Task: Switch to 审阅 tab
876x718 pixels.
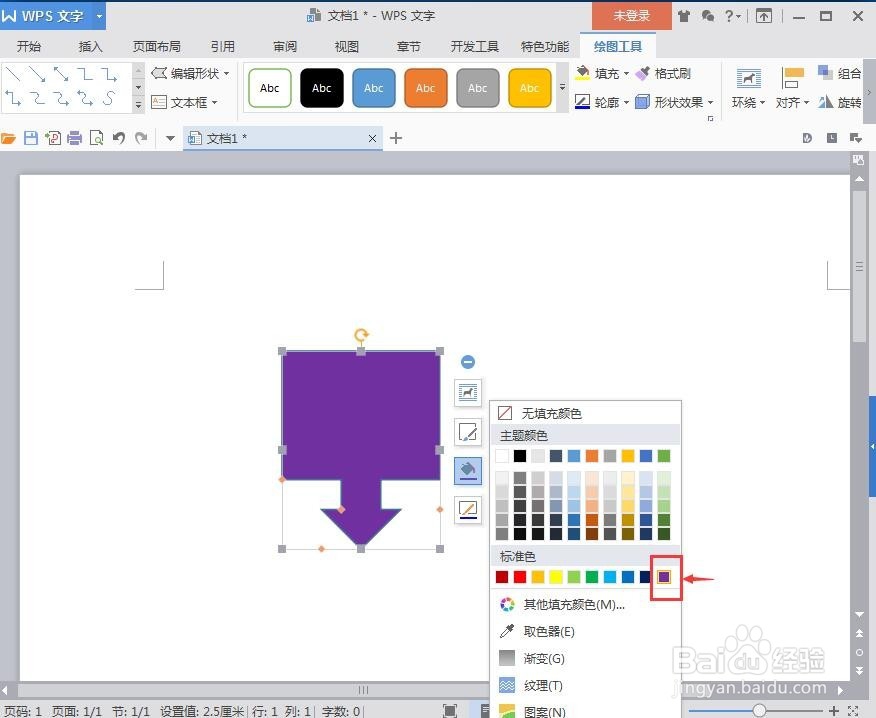Action: tap(285, 46)
